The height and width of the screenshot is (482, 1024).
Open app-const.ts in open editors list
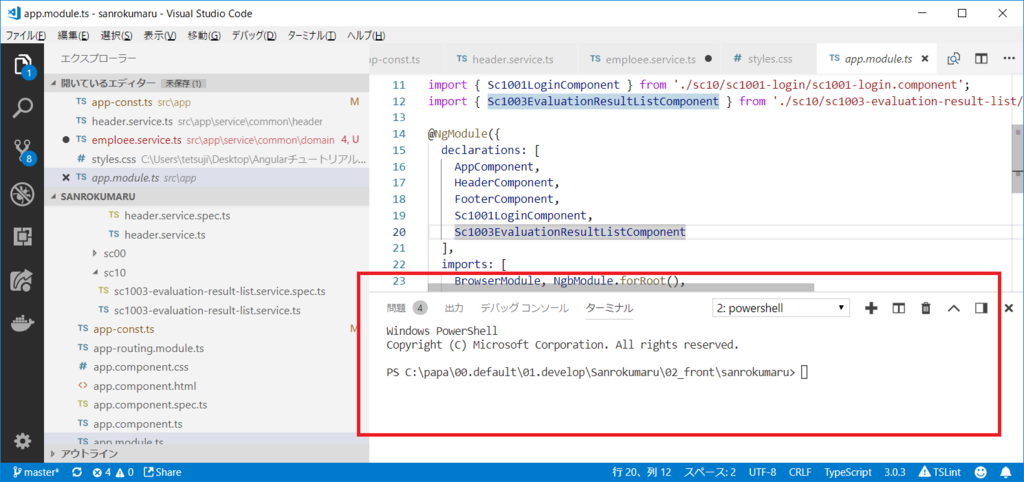206,102
